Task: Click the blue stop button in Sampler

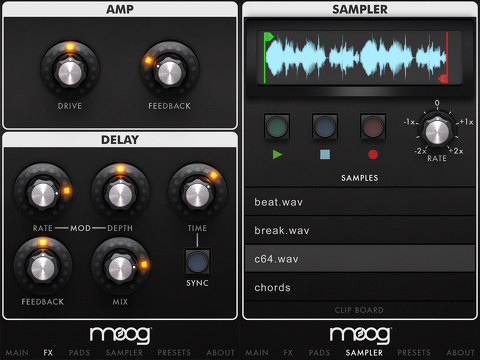Action: coord(325,126)
